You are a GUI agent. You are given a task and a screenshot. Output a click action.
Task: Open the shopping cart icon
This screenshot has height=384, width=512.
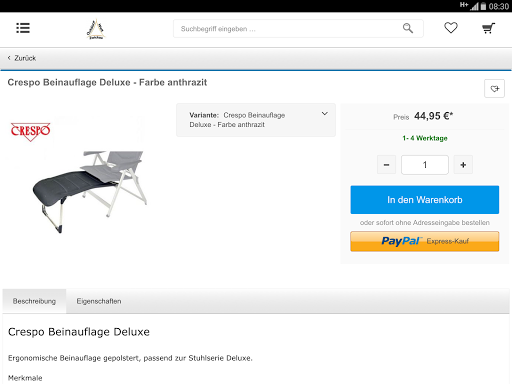(488, 28)
